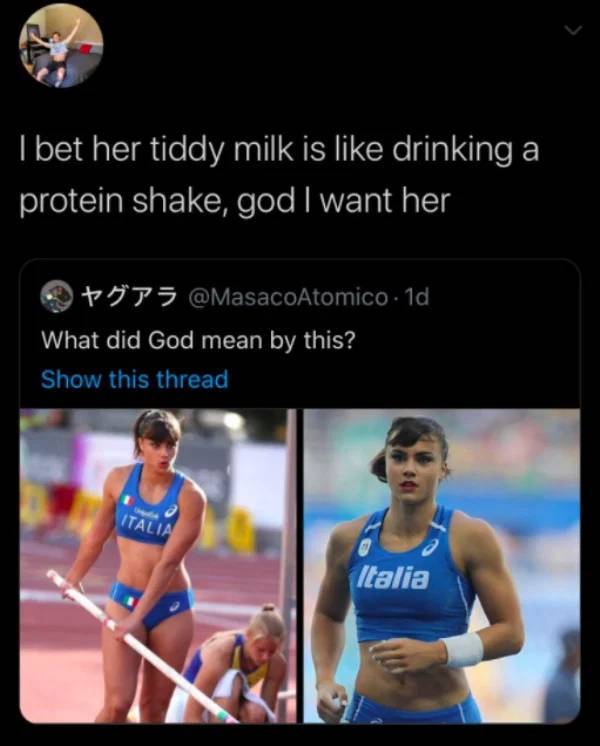Image resolution: width=600 pixels, height=746 pixels.
Task: Open the right close-up photo thumbnail
Action: pyautogui.click(x=442, y=565)
